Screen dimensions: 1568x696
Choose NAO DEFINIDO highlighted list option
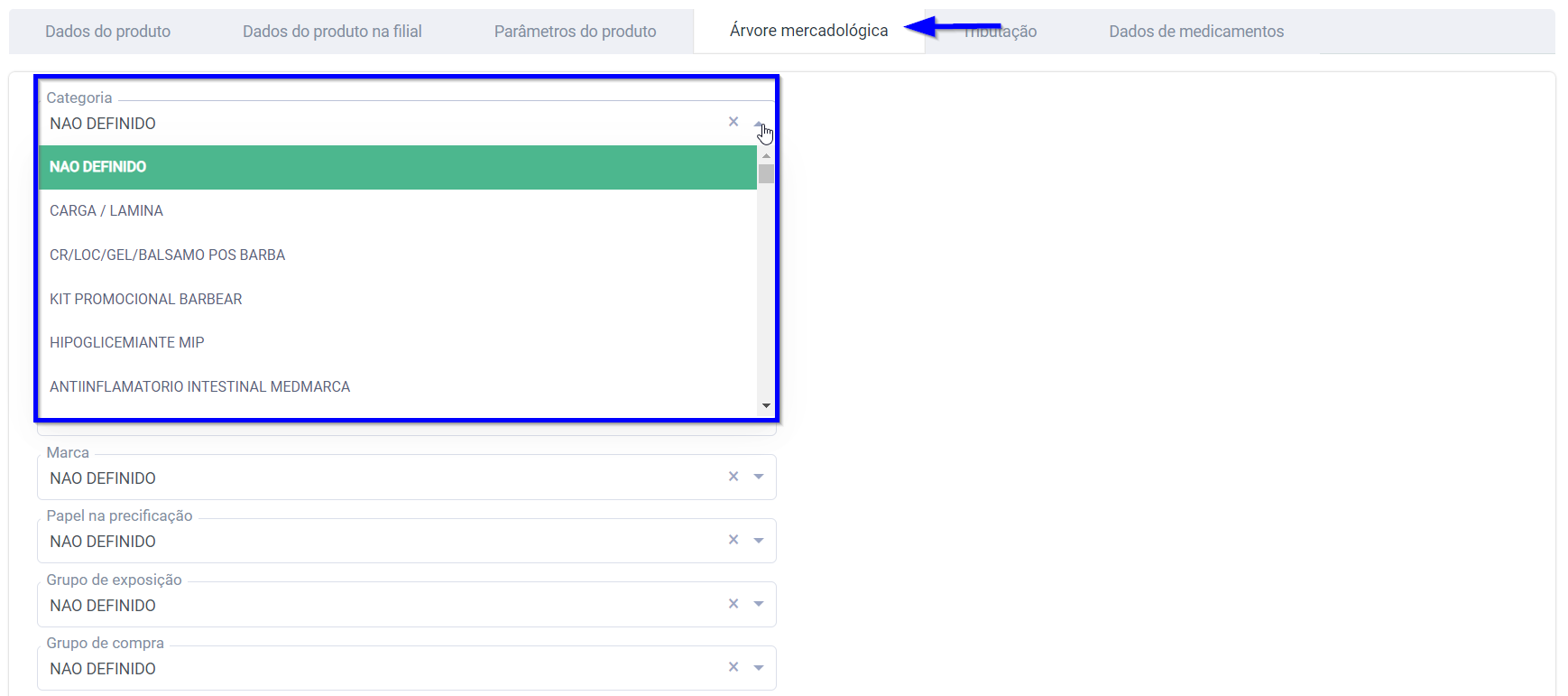pos(398,167)
